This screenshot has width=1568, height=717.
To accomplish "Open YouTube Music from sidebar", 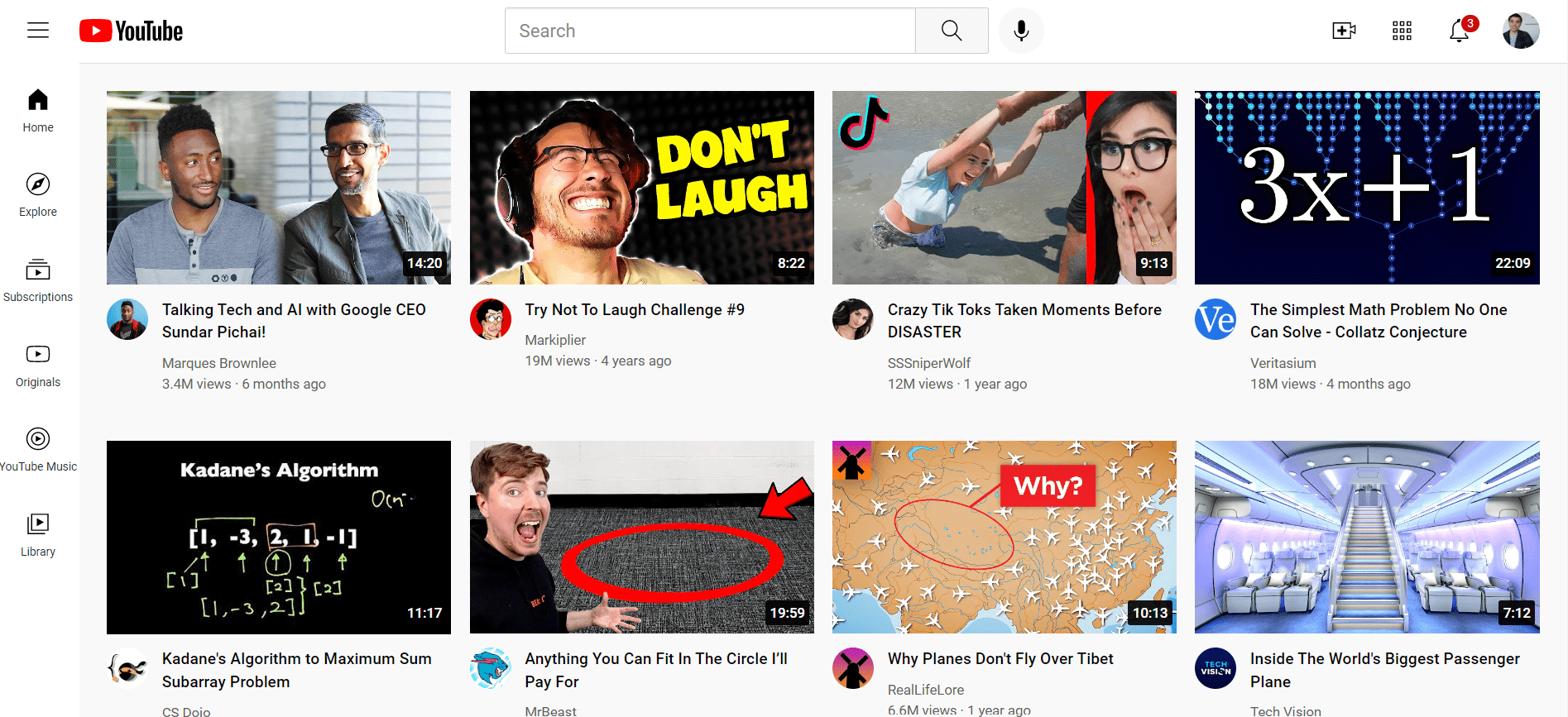I will pos(38,450).
